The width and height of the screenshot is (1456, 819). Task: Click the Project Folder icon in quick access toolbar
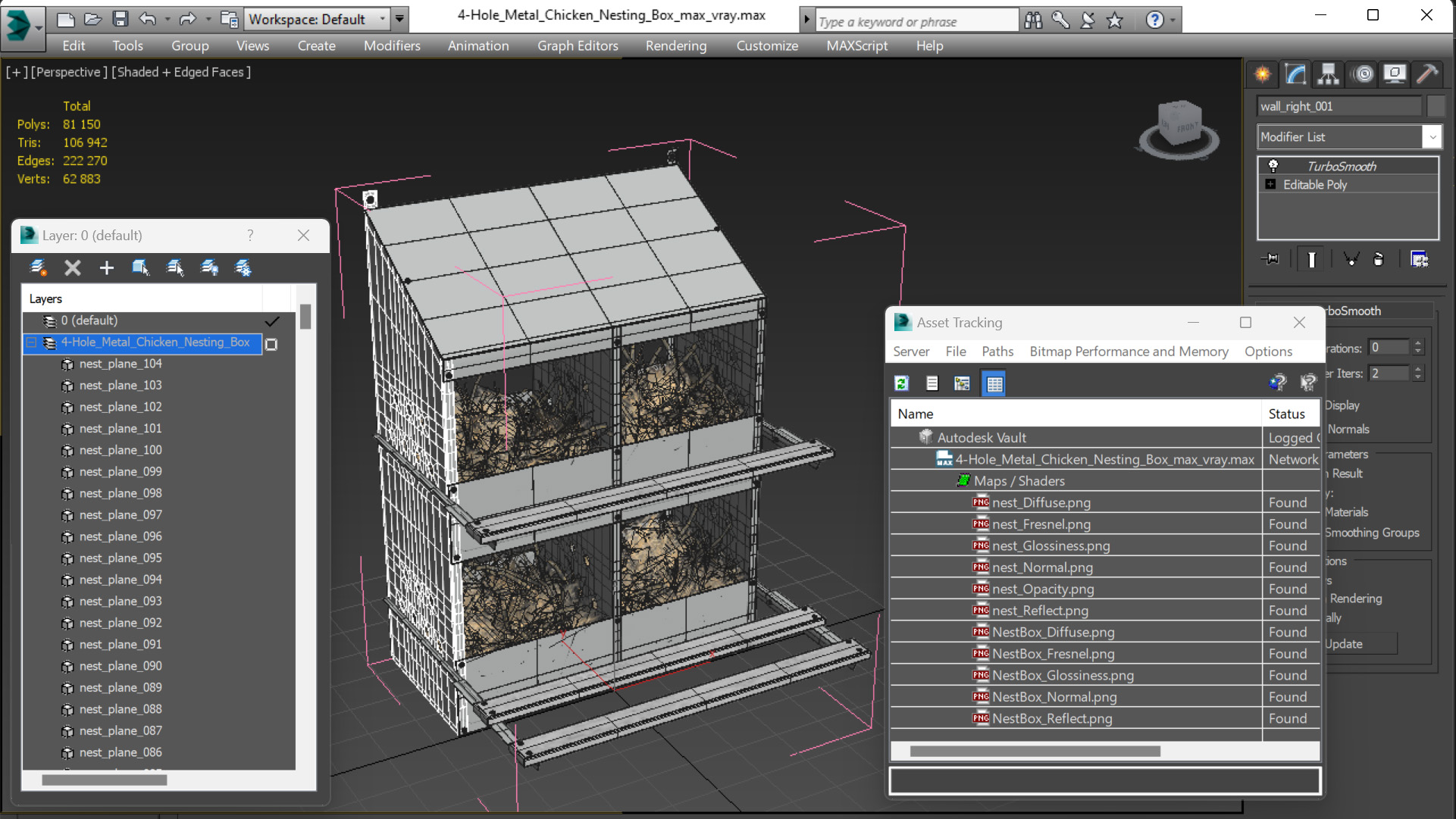(x=229, y=19)
